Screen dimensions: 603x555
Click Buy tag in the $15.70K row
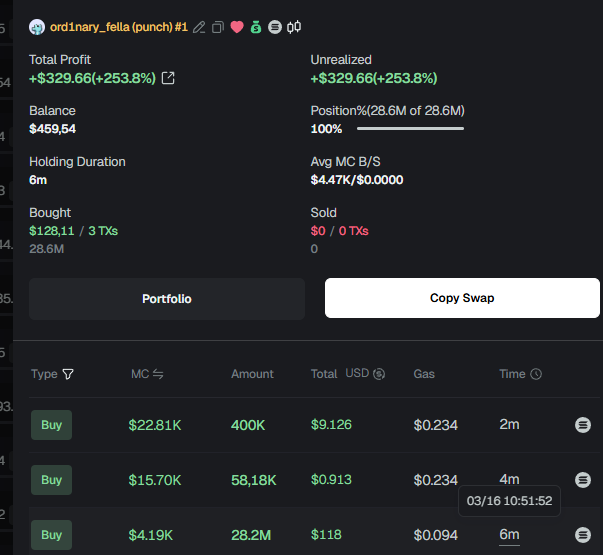pos(52,480)
